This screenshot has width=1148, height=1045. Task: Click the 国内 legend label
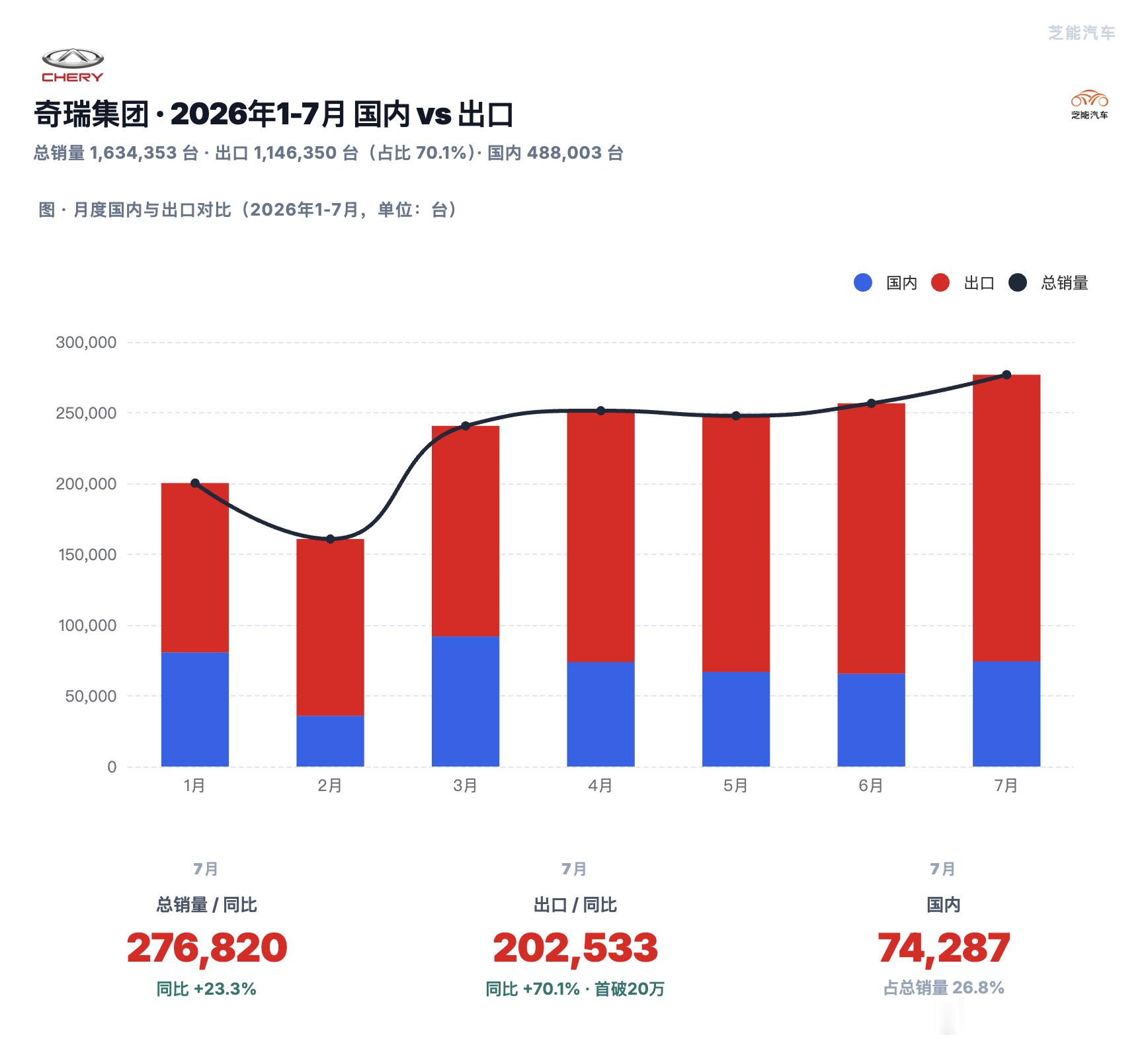coord(901,283)
